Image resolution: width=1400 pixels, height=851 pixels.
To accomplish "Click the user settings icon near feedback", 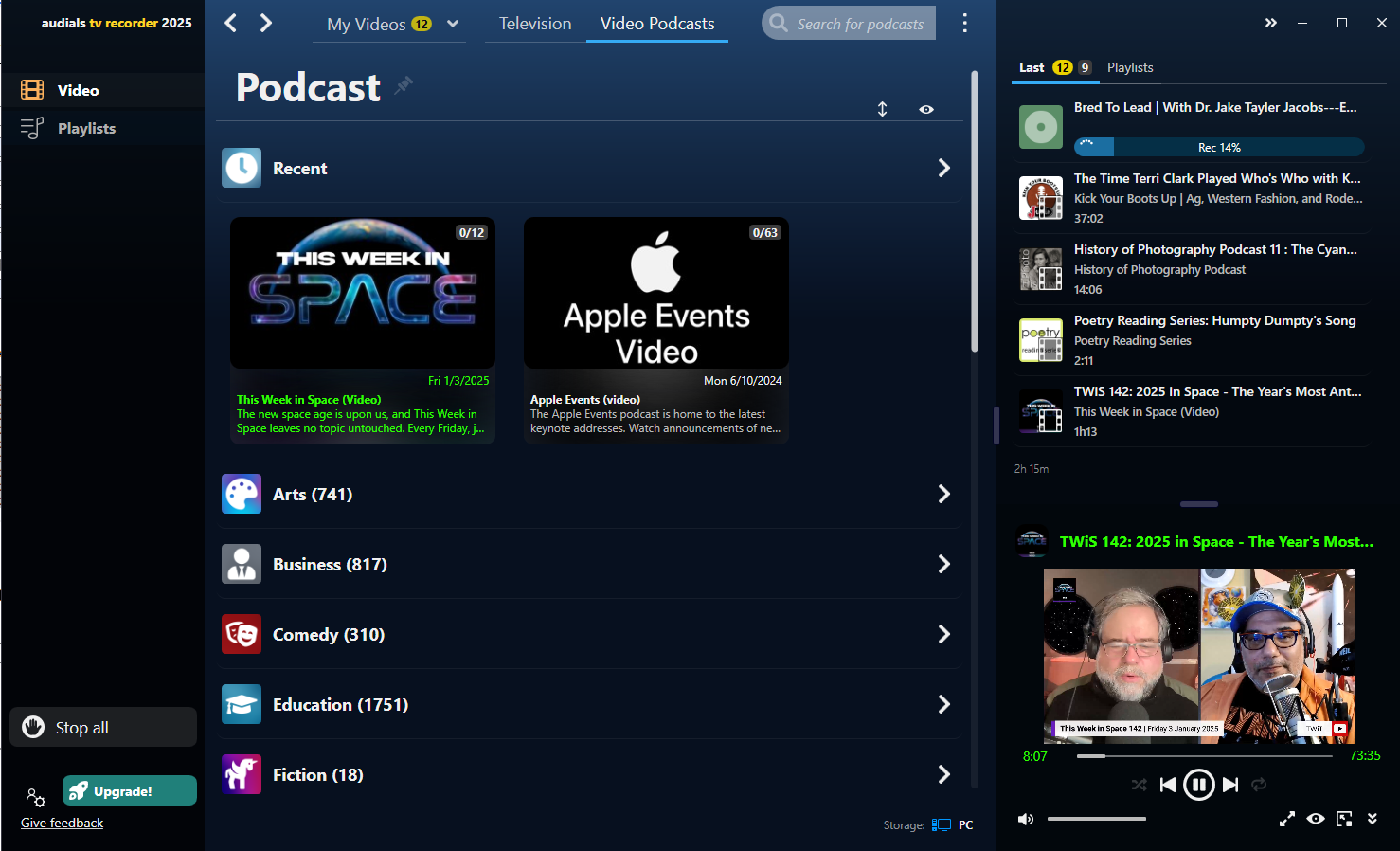I will [x=36, y=797].
